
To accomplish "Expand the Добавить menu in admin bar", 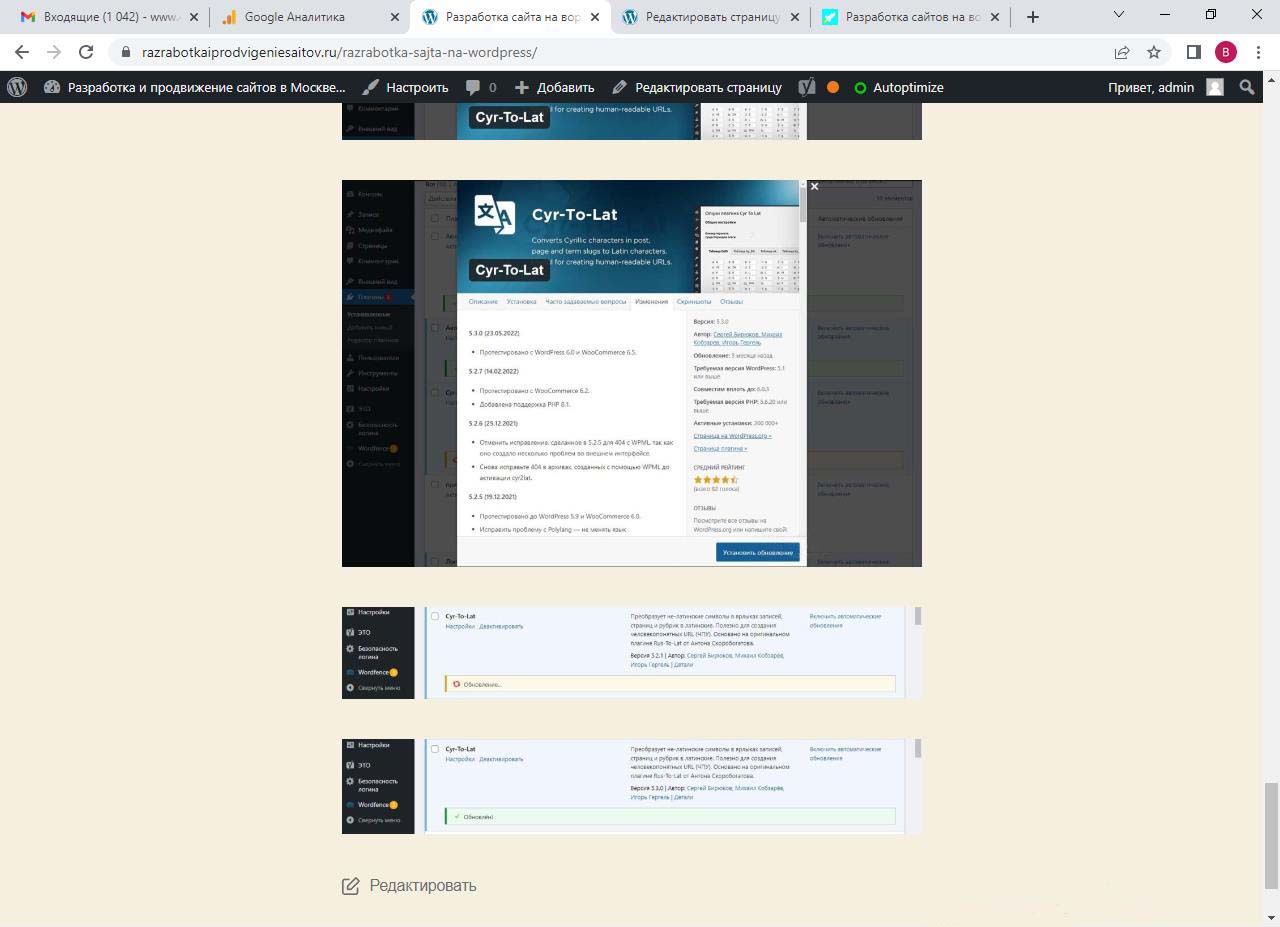I will click(555, 87).
